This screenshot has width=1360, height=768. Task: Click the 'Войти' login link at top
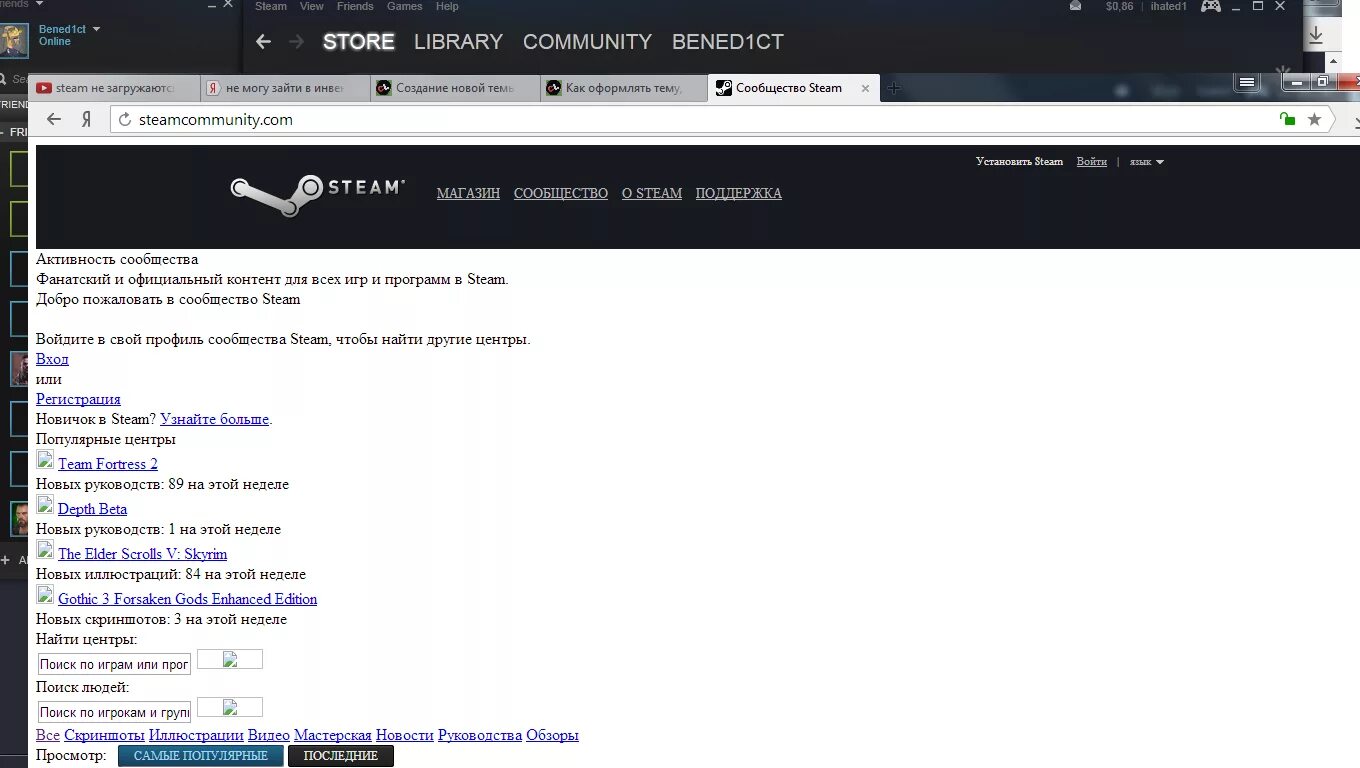click(x=1092, y=162)
